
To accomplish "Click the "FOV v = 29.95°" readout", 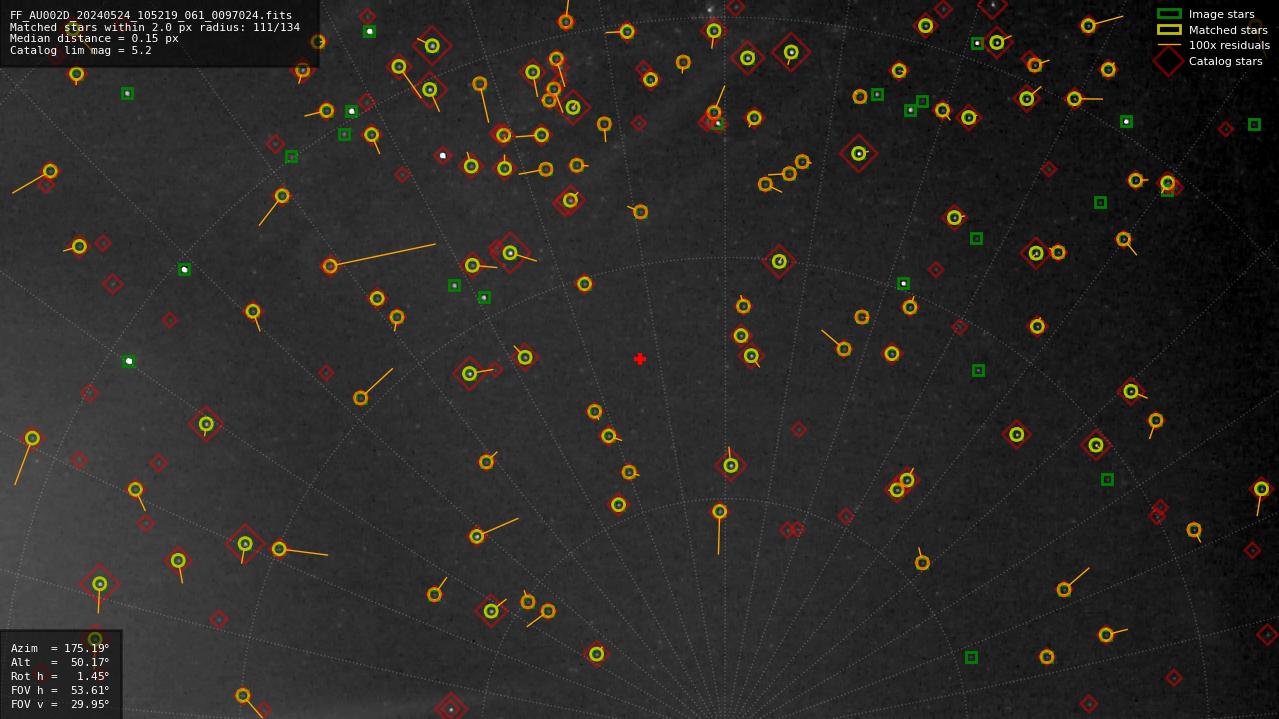I will (60, 704).
